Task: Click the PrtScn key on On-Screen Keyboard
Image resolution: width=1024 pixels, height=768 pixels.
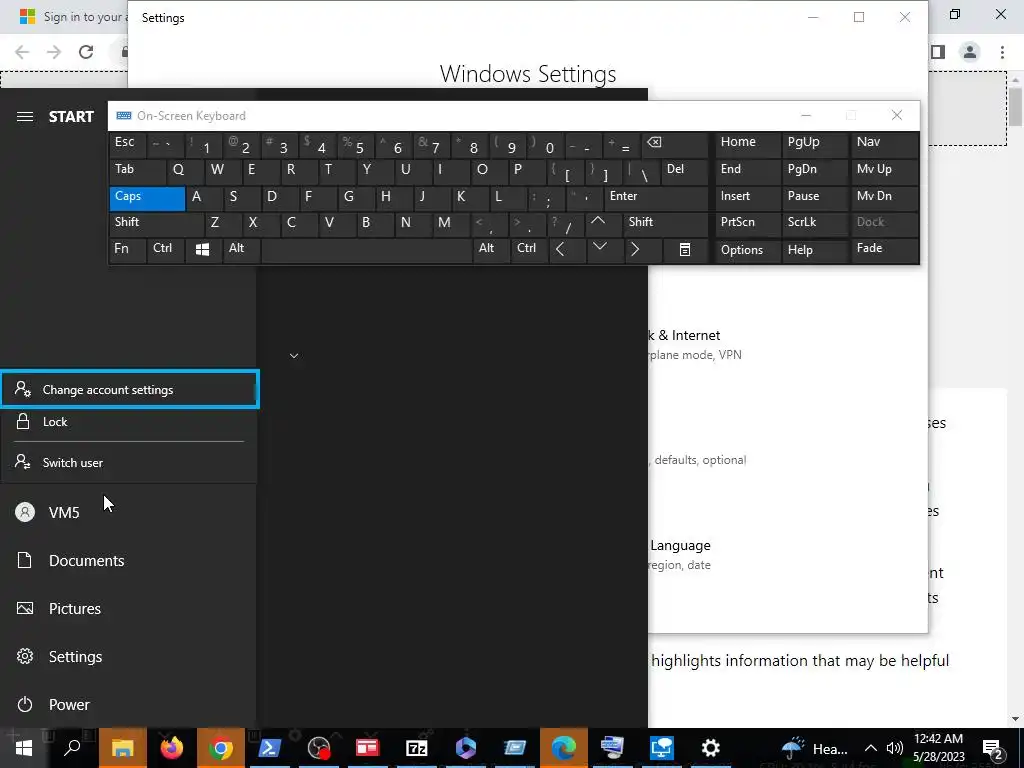Action: [747, 224]
